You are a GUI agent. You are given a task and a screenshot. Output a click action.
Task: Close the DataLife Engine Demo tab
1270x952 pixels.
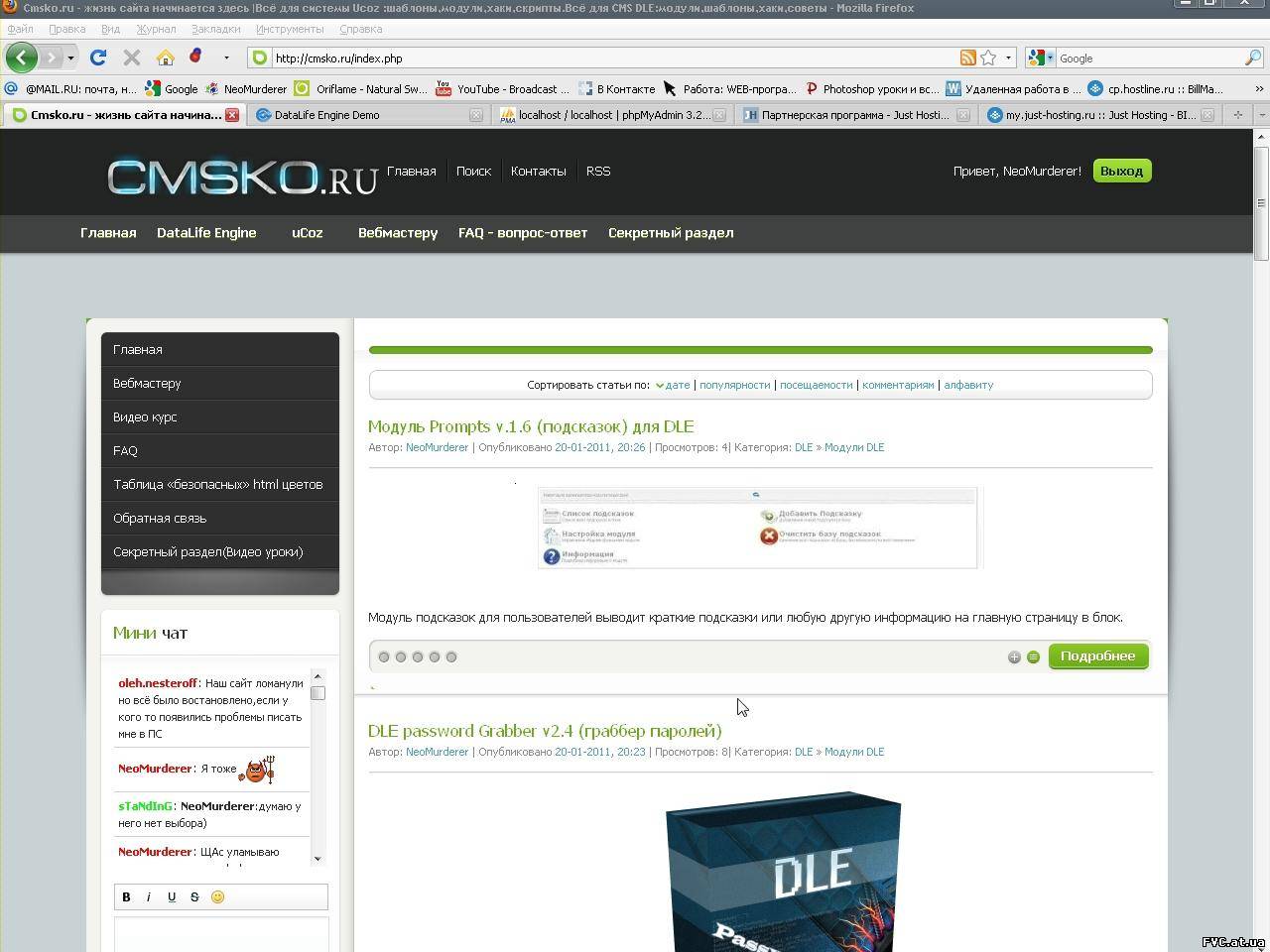(476, 115)
